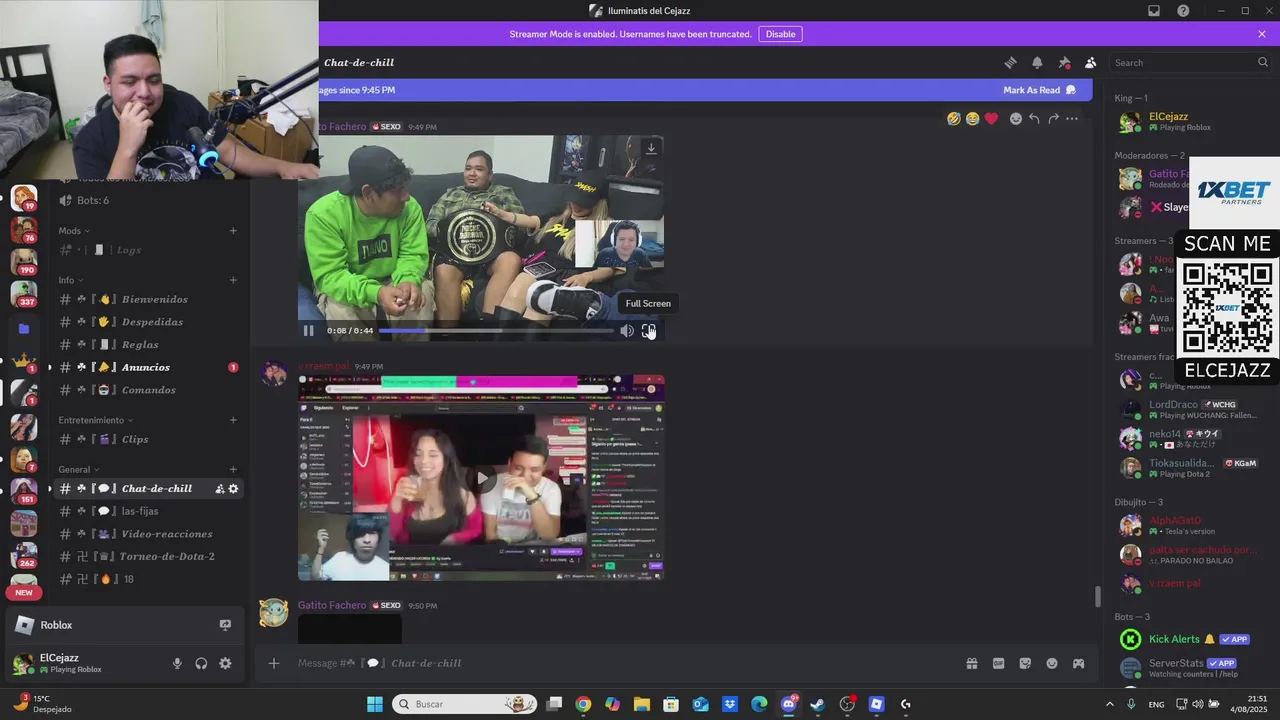Viewport: 1280px width, 720px height.
Task: Open the emoji picker in the message bar
Action: (1052, 663)
